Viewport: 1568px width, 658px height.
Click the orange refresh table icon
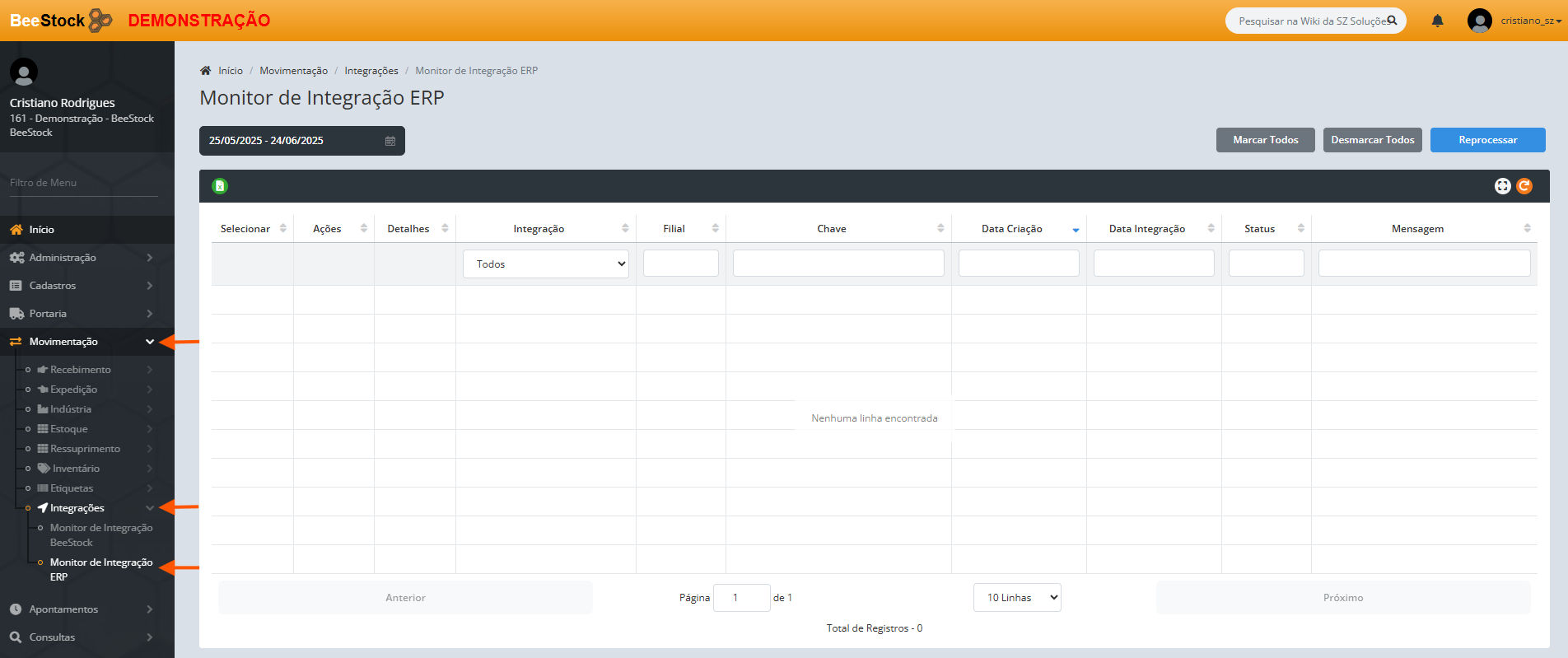pyautogui.click(x=1524, y=186)
